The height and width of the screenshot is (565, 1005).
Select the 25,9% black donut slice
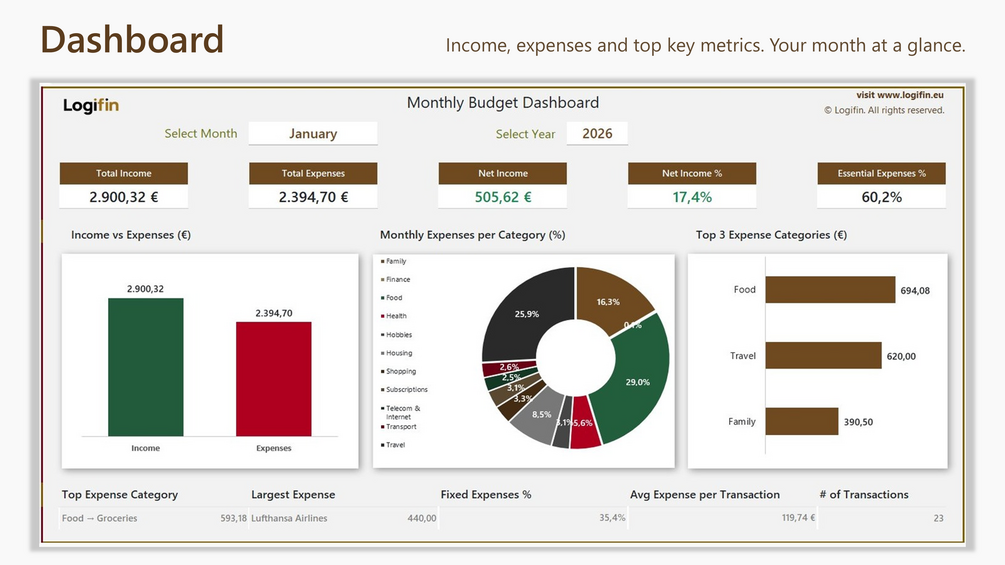coord(522,314)
